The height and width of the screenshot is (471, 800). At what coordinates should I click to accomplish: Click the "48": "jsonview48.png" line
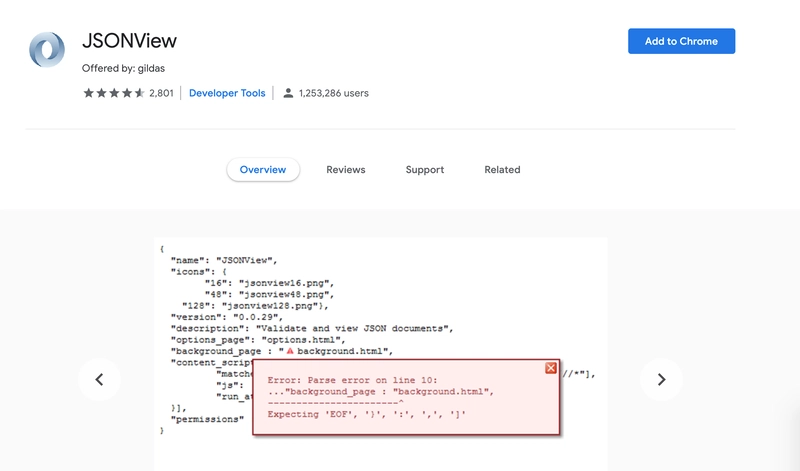pos(269,294)
